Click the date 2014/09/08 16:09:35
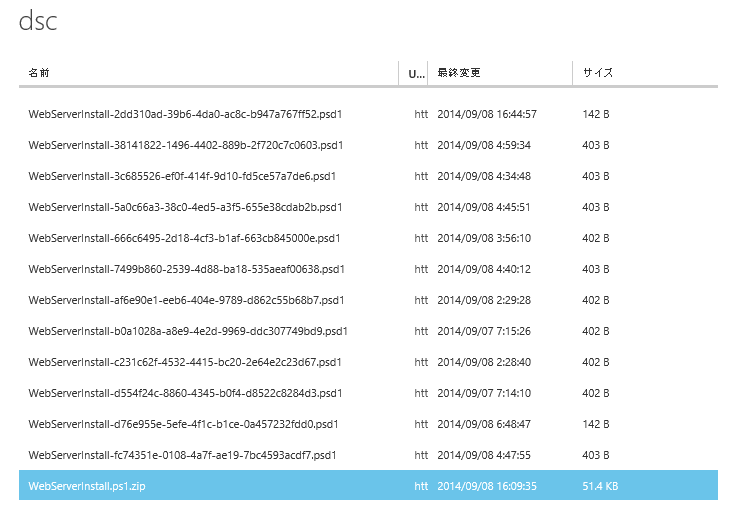Screen dimensions: 744x524 pos(487,486)
